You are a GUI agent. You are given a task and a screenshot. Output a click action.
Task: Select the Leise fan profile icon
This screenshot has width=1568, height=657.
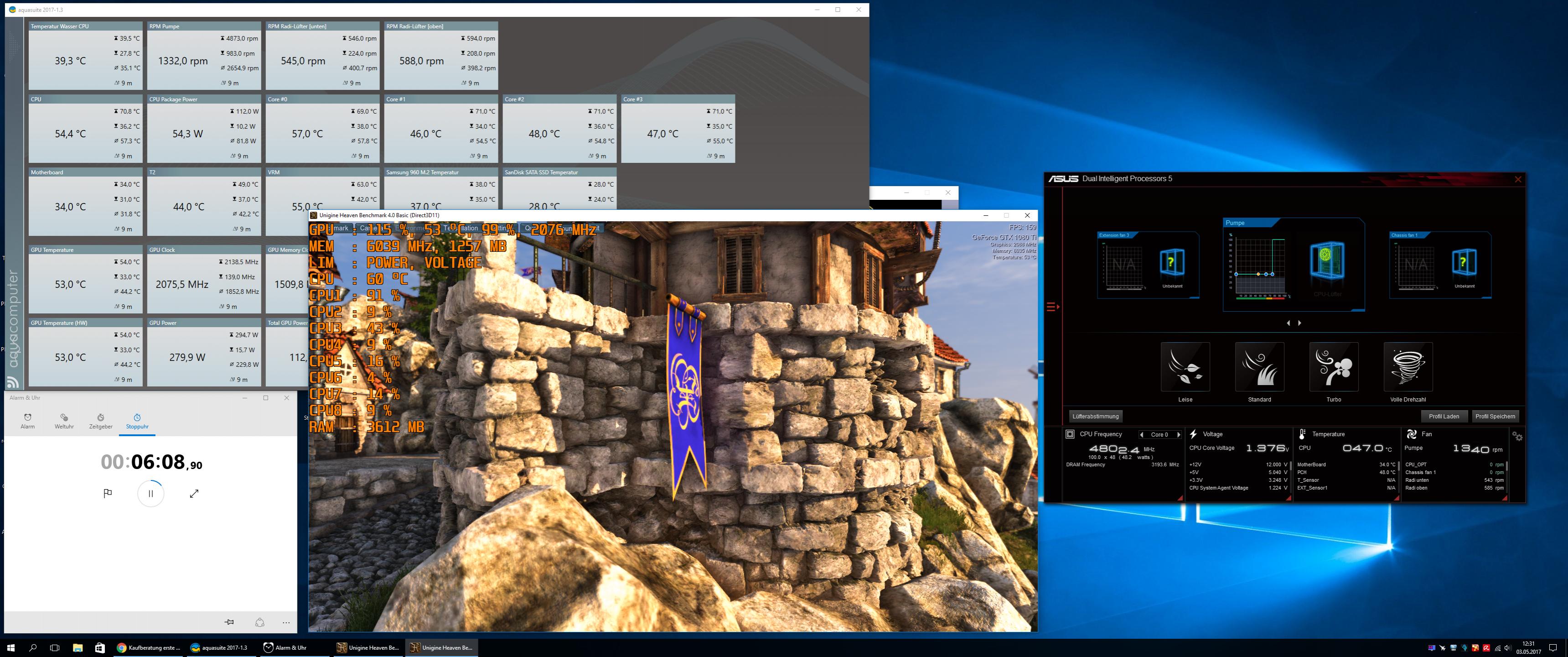(1185, 366)
